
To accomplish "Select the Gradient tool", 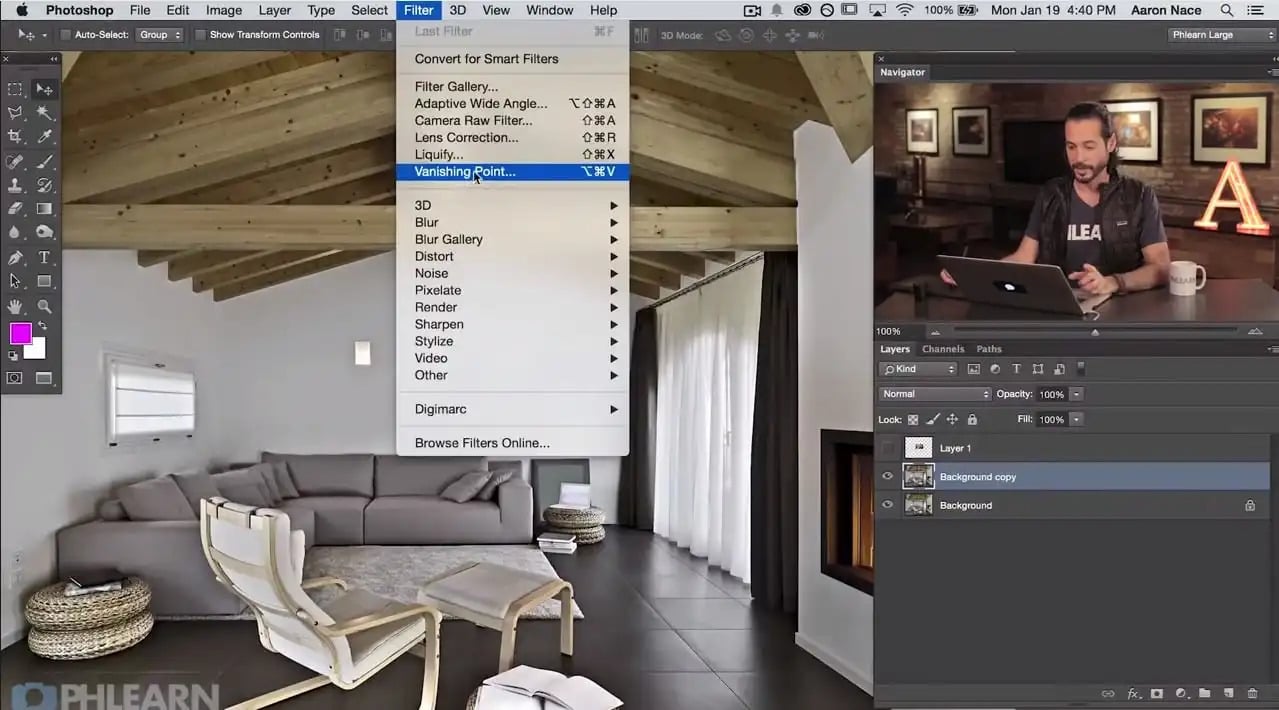I will tap(44, 209).
